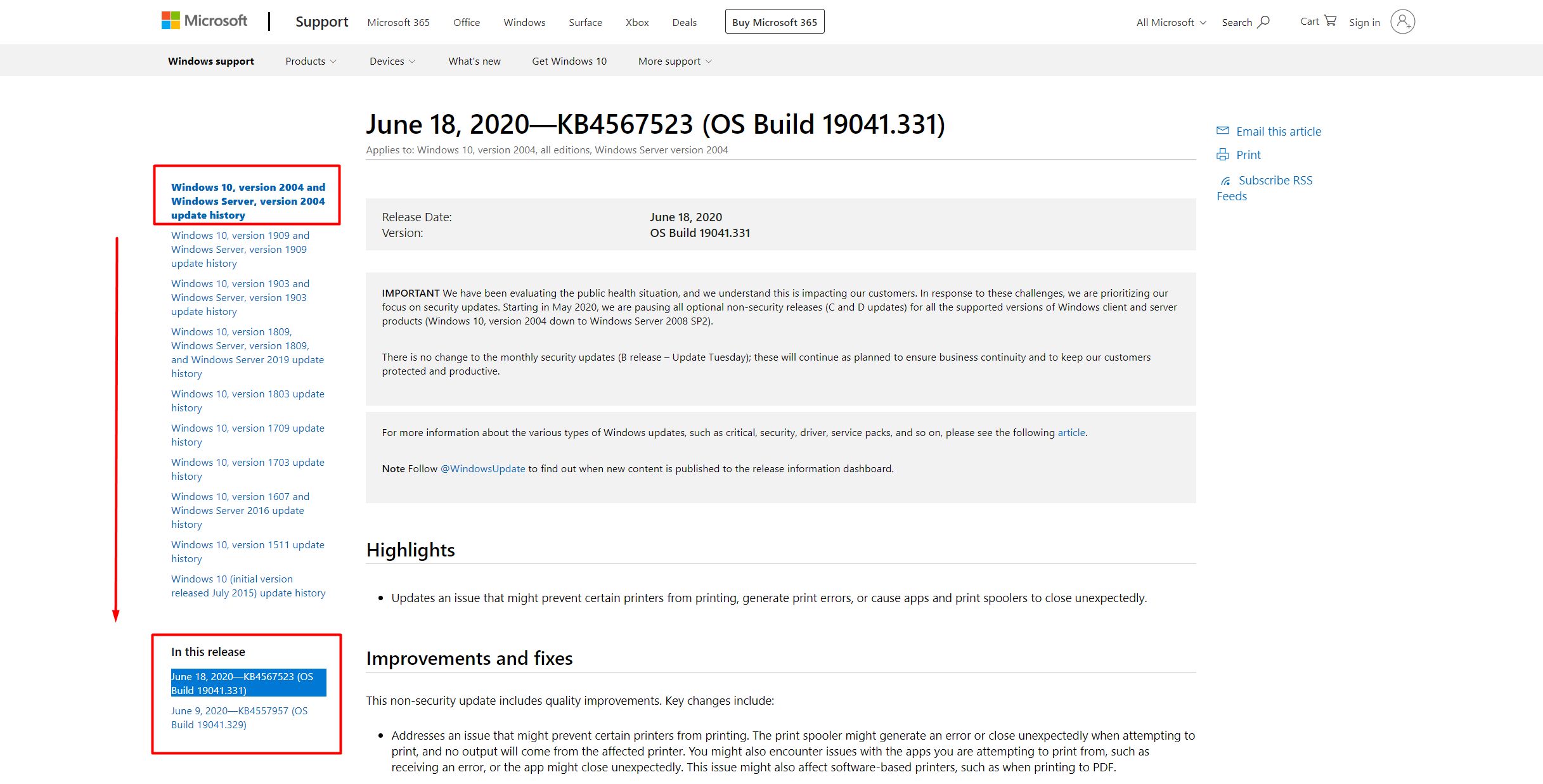Follow the 'article' link about update types
This screenshot has height=784, width=1543.
pyautogui.click(x=1071, y=432)
